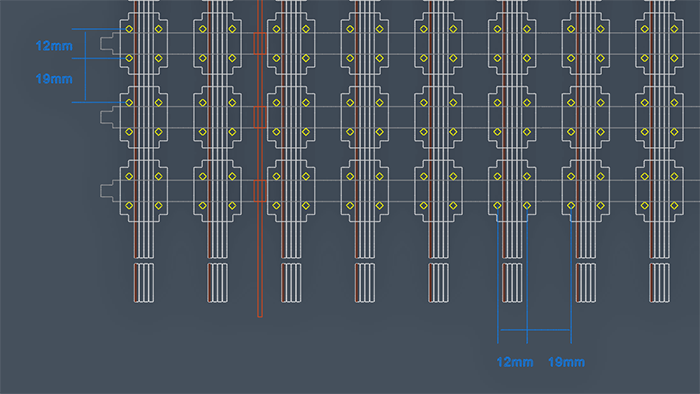The image size is (700, 394).
Task: Select the middle-row connector tab left of first column
Action: pos(110,117)
